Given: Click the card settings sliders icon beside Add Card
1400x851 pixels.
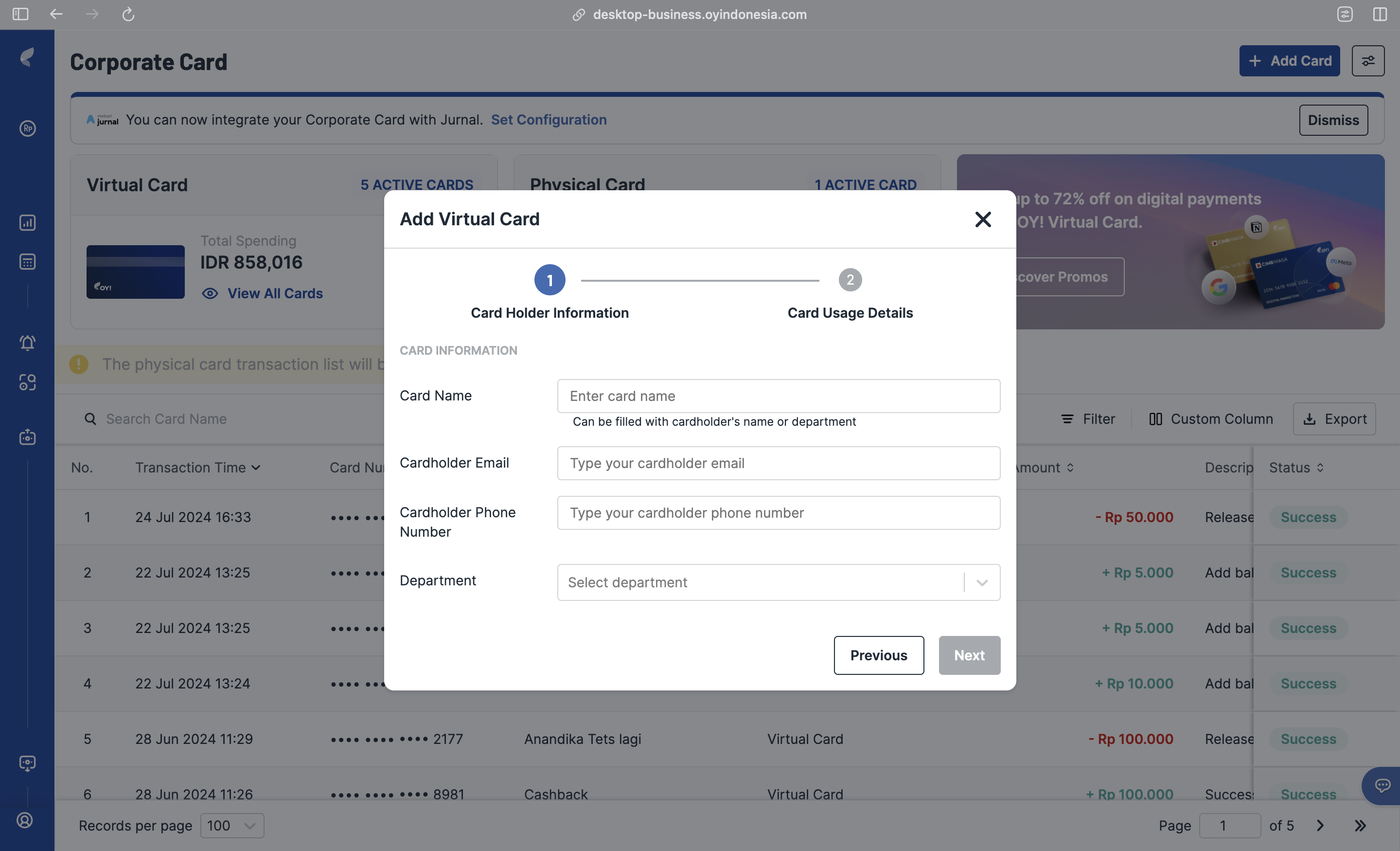Looking at the screenshot, I should click(x=1368, y=60).
